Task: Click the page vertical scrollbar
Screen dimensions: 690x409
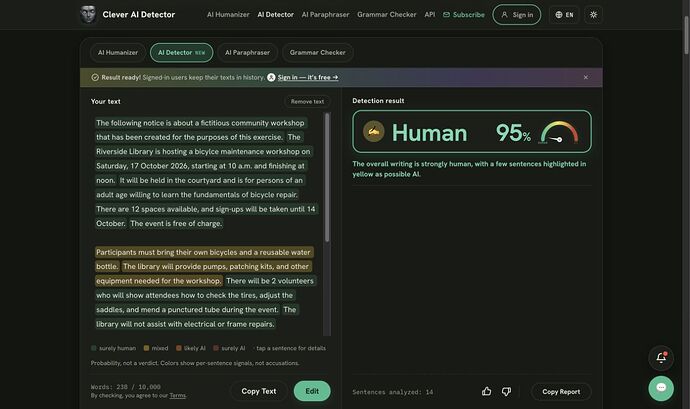Action: [686, 35]
